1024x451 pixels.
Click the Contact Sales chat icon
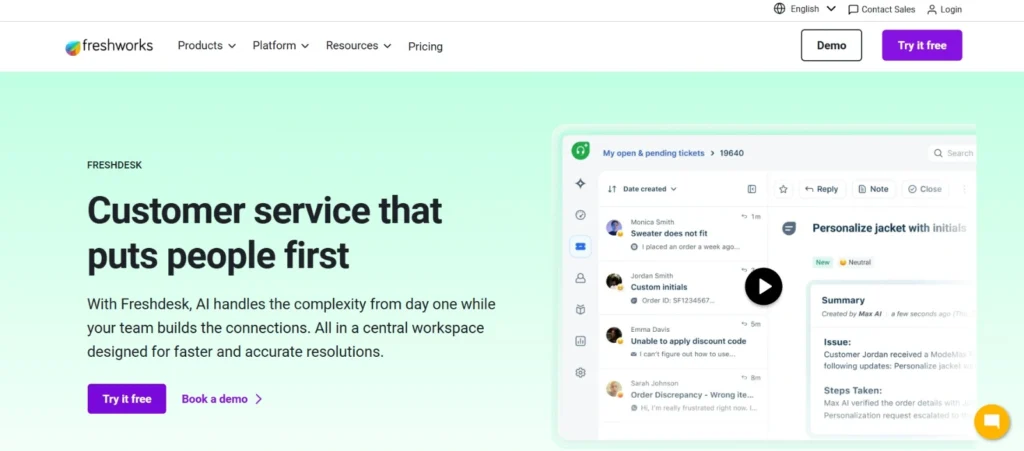(x=853, y=10)
